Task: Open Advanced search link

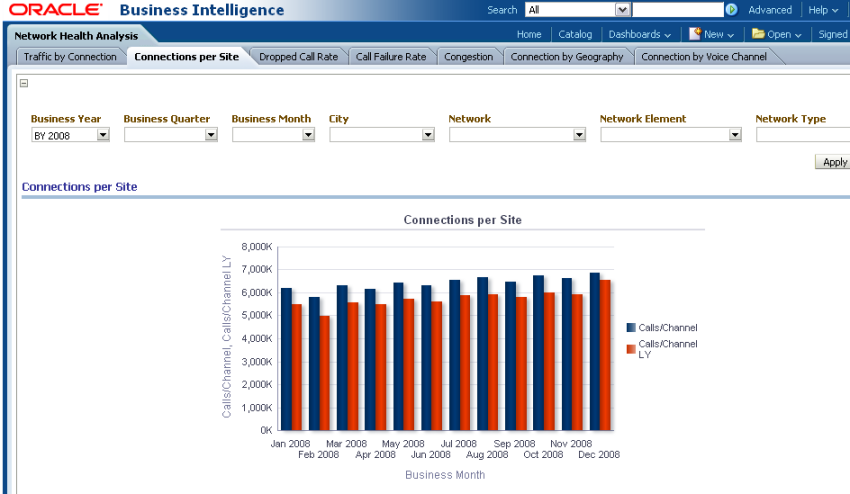Action: tap(770, 10)
